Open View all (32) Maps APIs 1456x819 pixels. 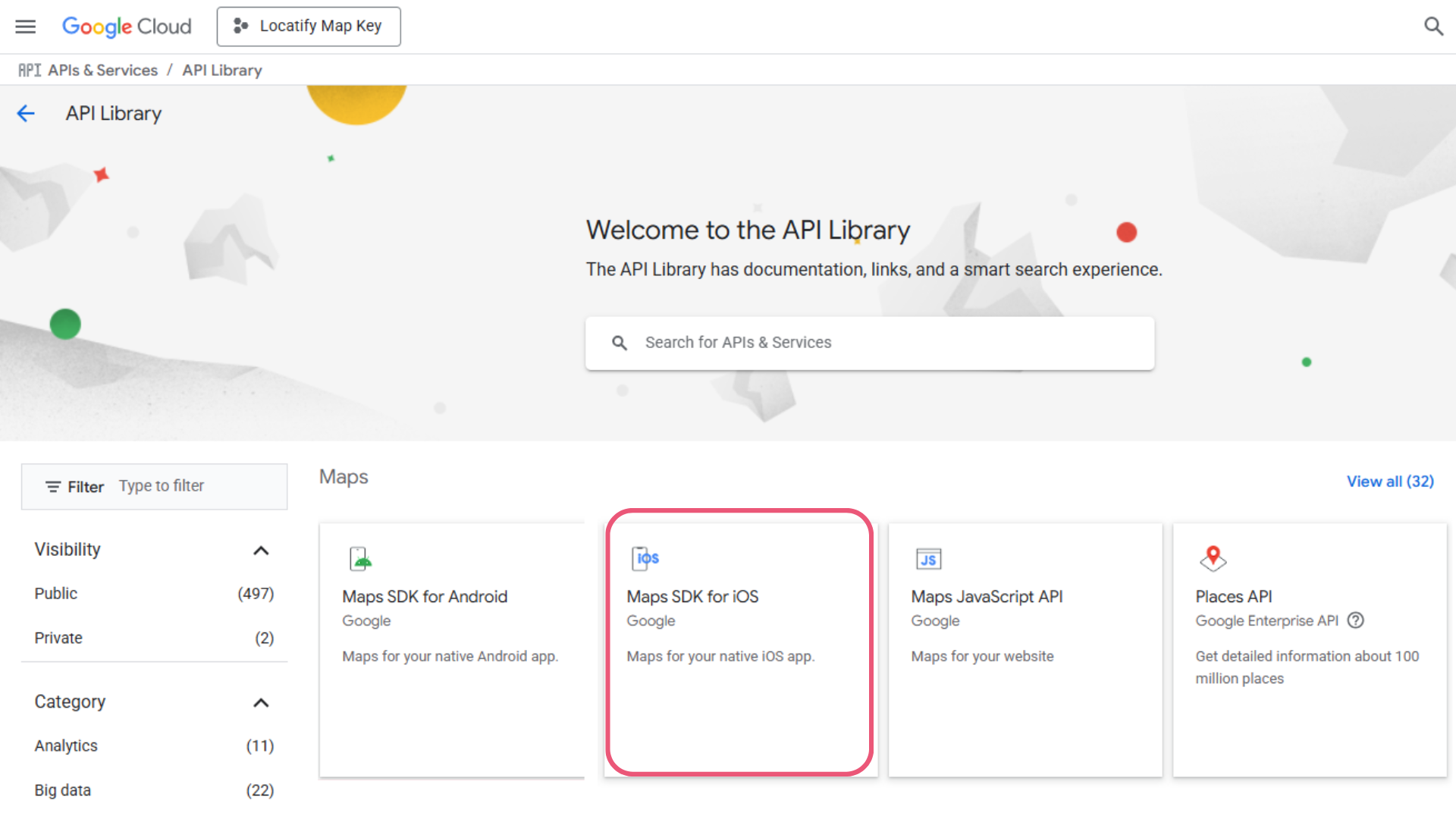pos(1390,482)
